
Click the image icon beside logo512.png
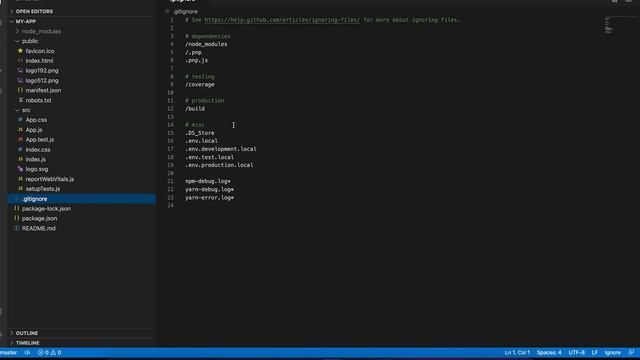(x=20, y=80)
